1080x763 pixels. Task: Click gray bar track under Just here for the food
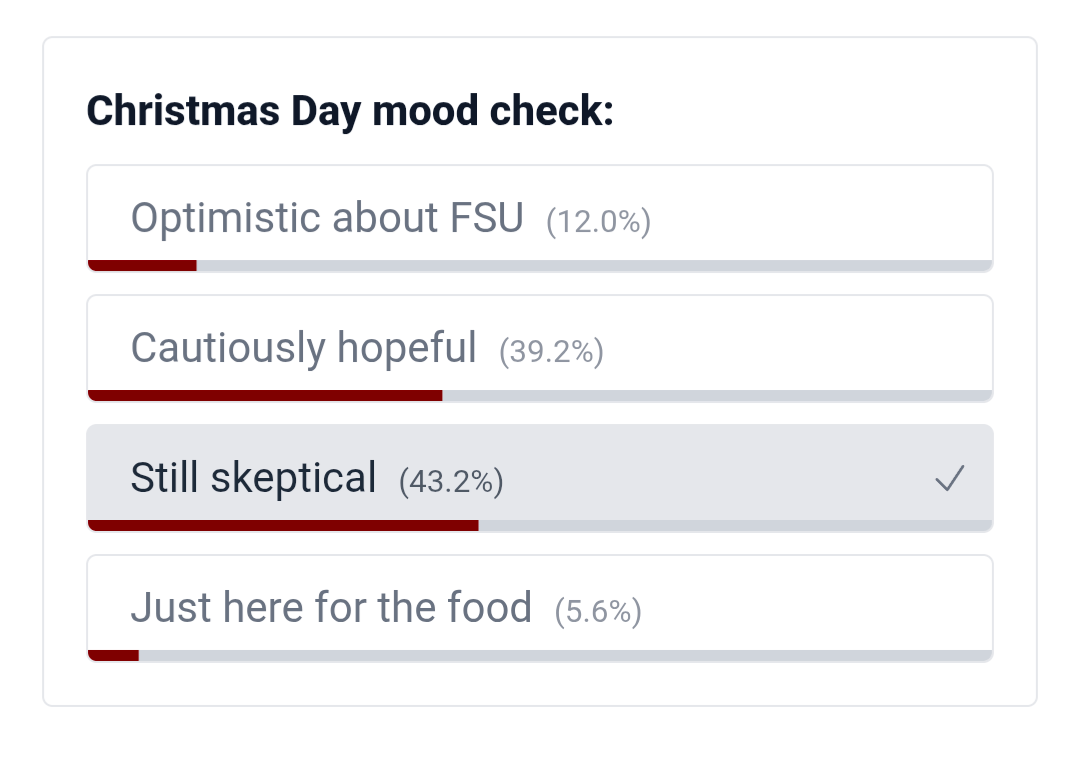(x=565, y=655)
